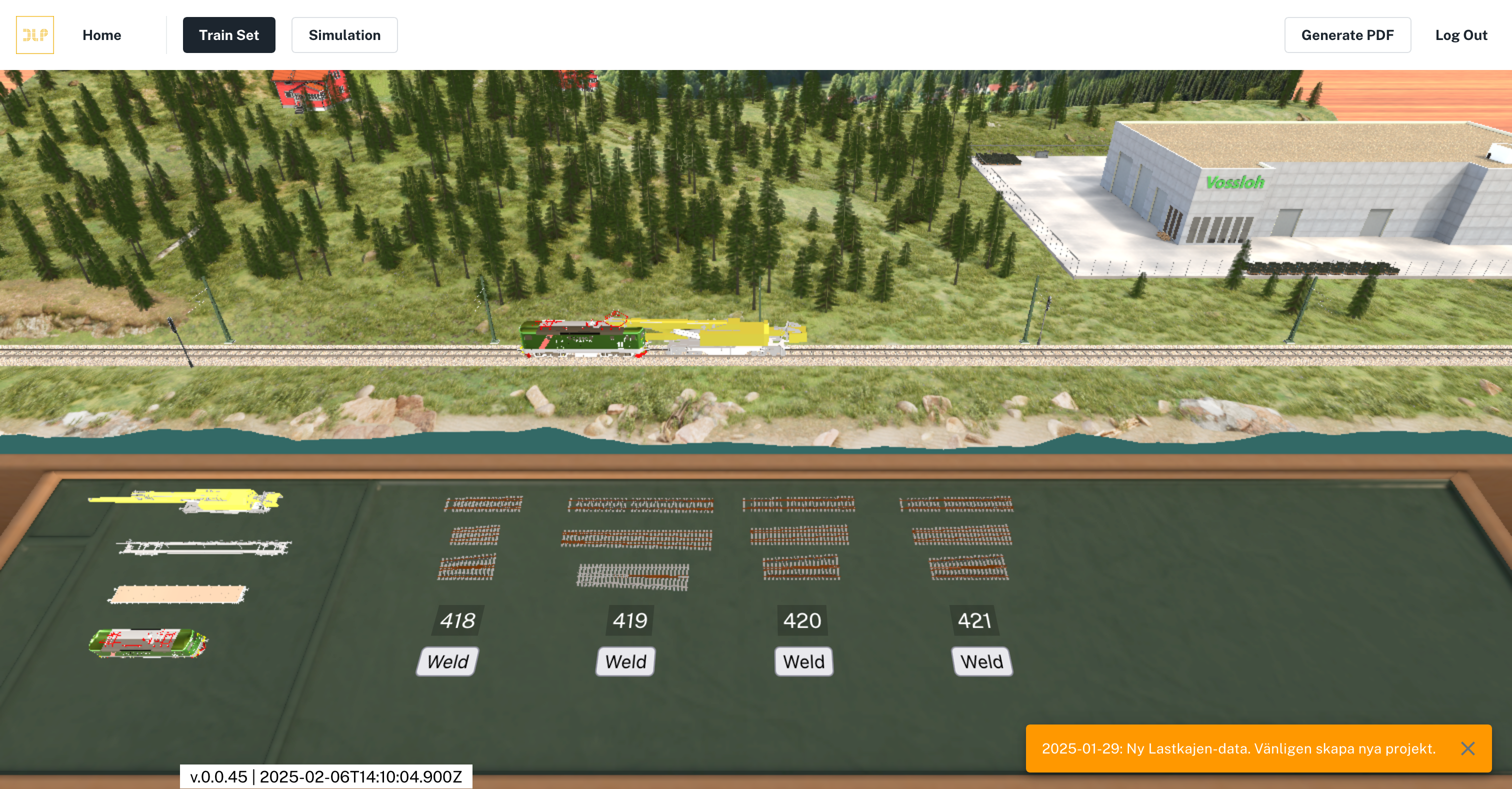
Task: Select the 420 number label
Action: click(802, 620)
